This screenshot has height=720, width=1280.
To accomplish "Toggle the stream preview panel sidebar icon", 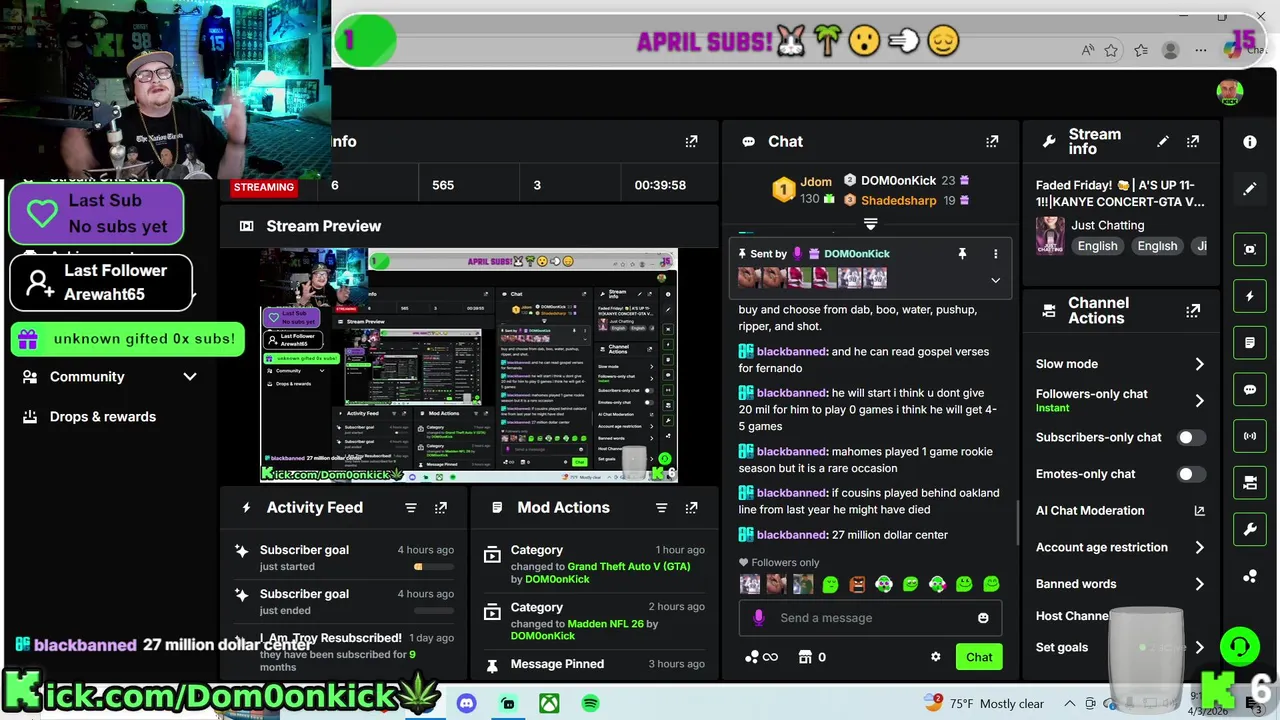I will tap(1250, 249).
